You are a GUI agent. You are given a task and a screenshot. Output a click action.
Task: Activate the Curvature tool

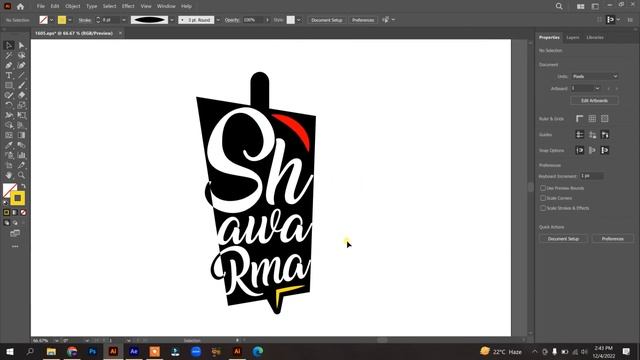pos(21,65)
